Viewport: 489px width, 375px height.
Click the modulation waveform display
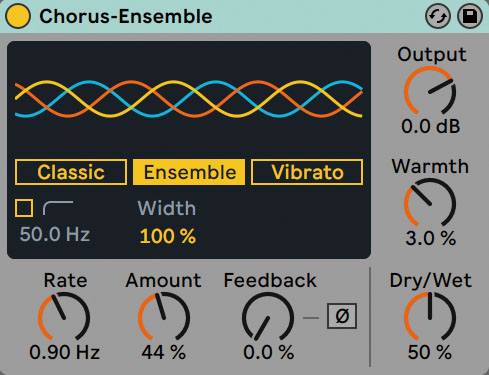[189, 99]
